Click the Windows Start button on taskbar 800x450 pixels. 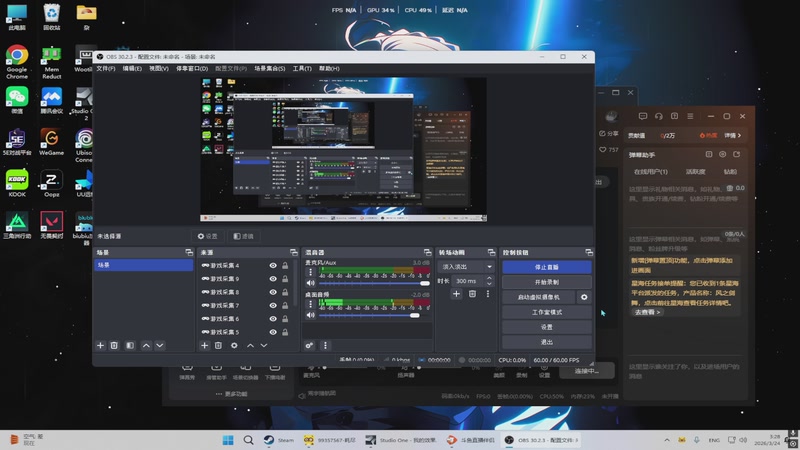click(x=228, y=440)
